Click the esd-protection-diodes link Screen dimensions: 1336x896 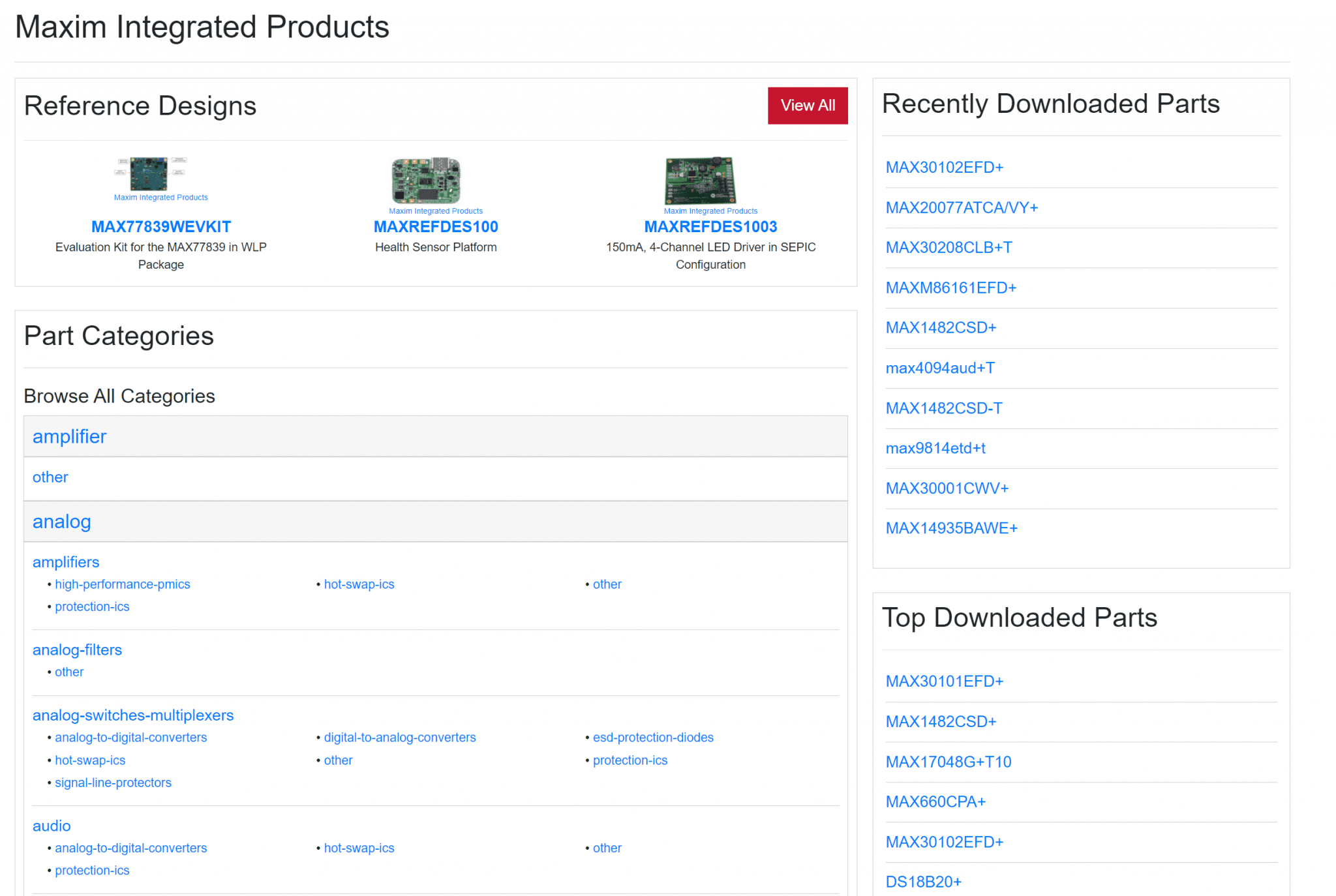653,737
